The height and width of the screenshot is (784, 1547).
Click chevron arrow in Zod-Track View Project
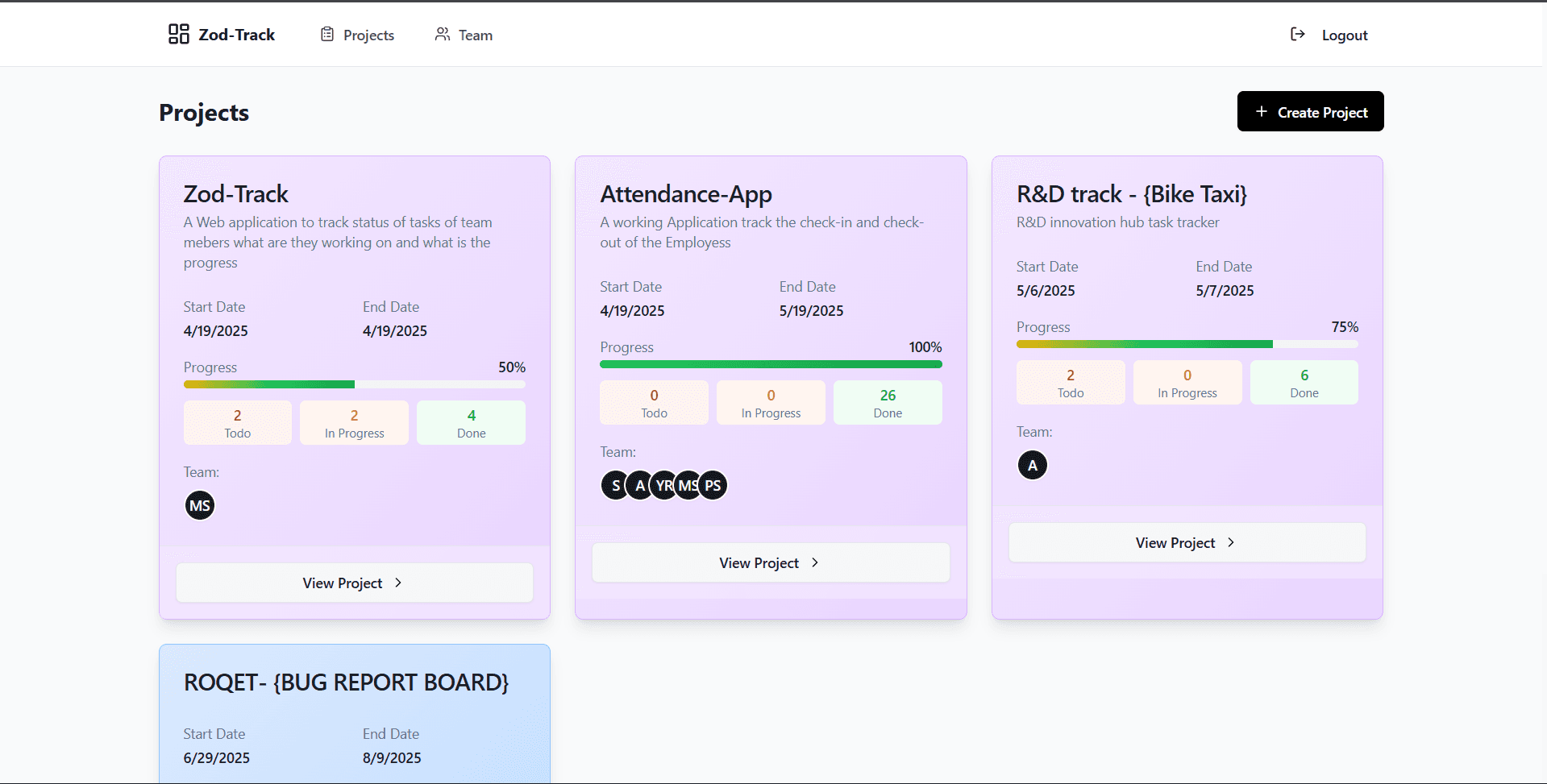pos(398,583)
